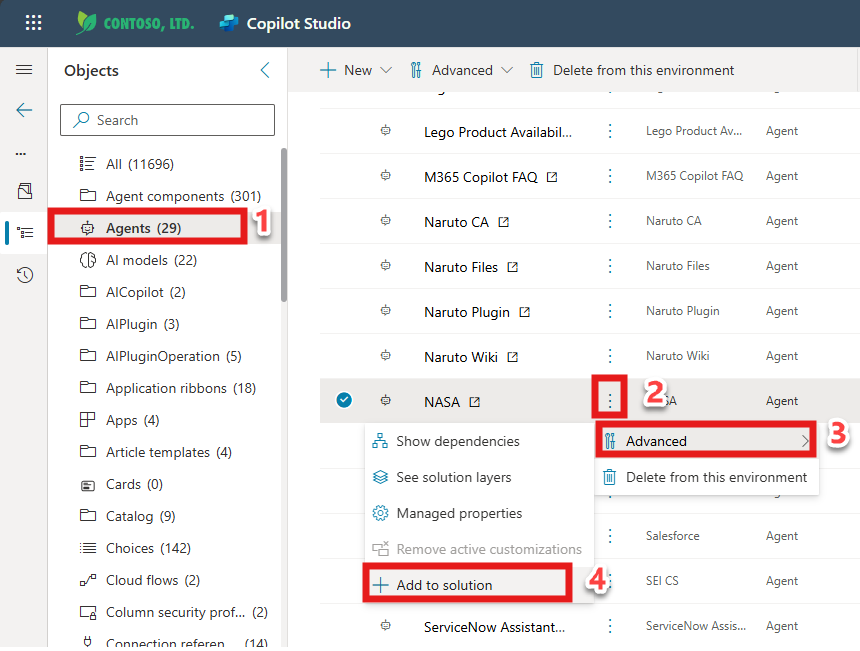Open Naruto Files external link icon
The image size is (860, 651).
(512, 267)
